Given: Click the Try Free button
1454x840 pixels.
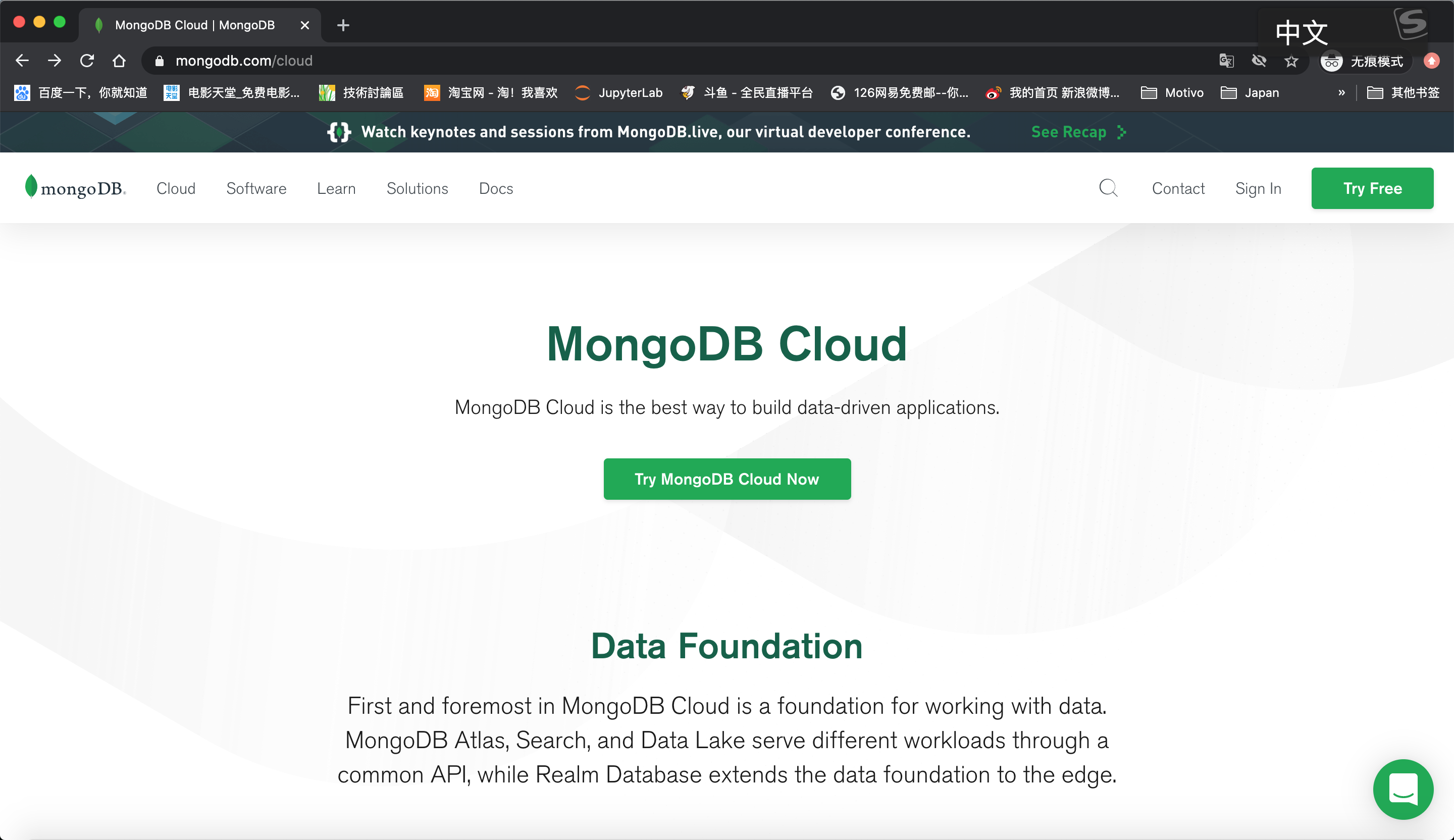Looking at the screenshot, I should point(1372,188).
